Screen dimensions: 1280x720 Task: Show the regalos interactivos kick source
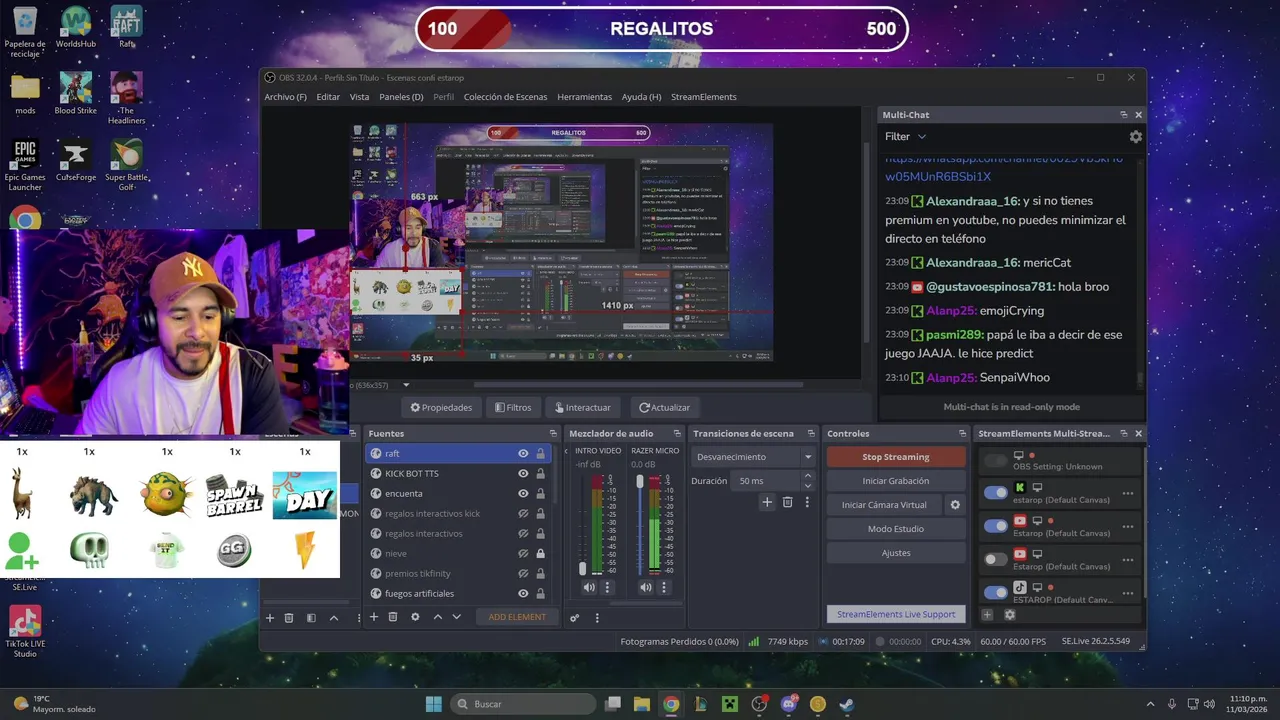[523, 513]
